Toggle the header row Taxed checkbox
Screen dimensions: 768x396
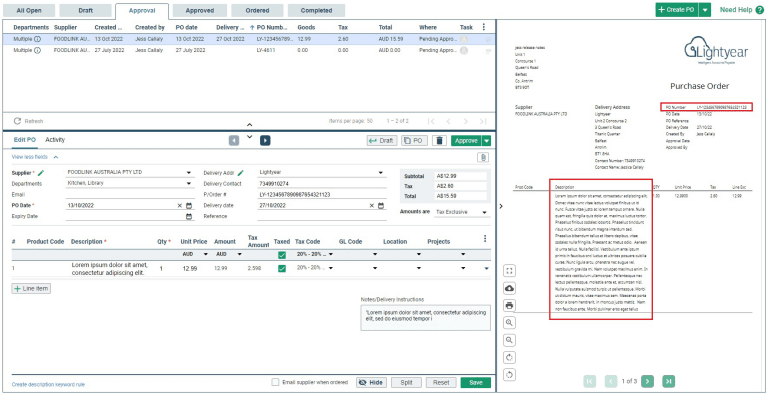click(282, 255)
